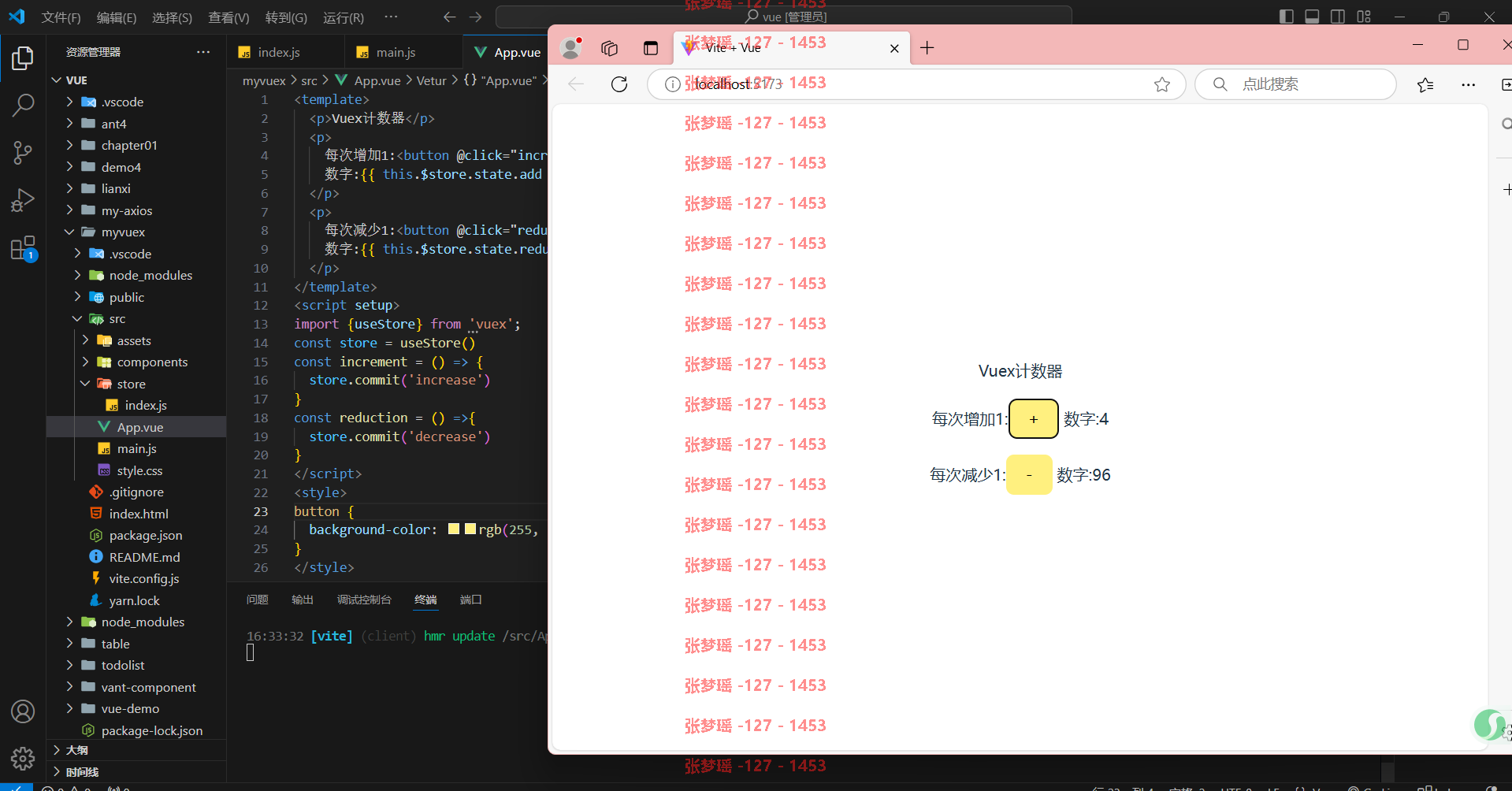
Task: Click the - decrement button on page
Action: tap(1029, 475)
